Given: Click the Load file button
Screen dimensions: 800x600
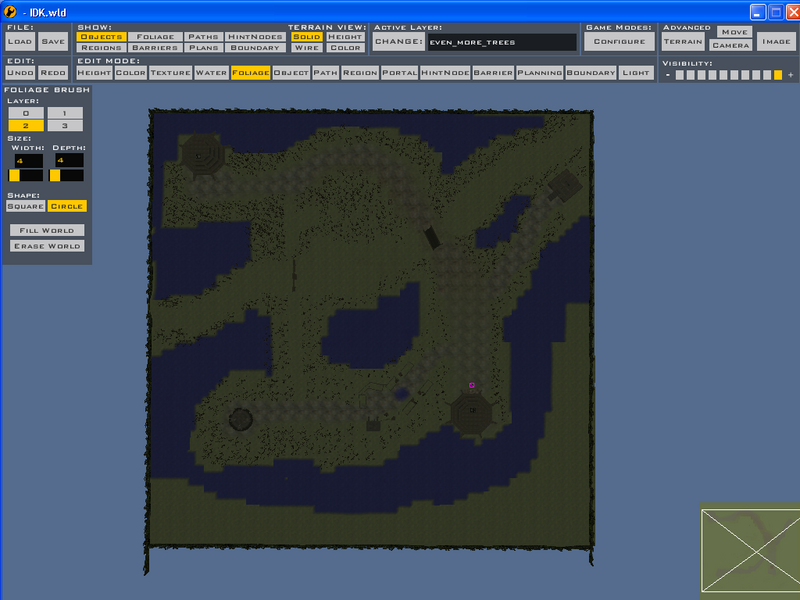Looking at the screenshot, I should point(20,41).
